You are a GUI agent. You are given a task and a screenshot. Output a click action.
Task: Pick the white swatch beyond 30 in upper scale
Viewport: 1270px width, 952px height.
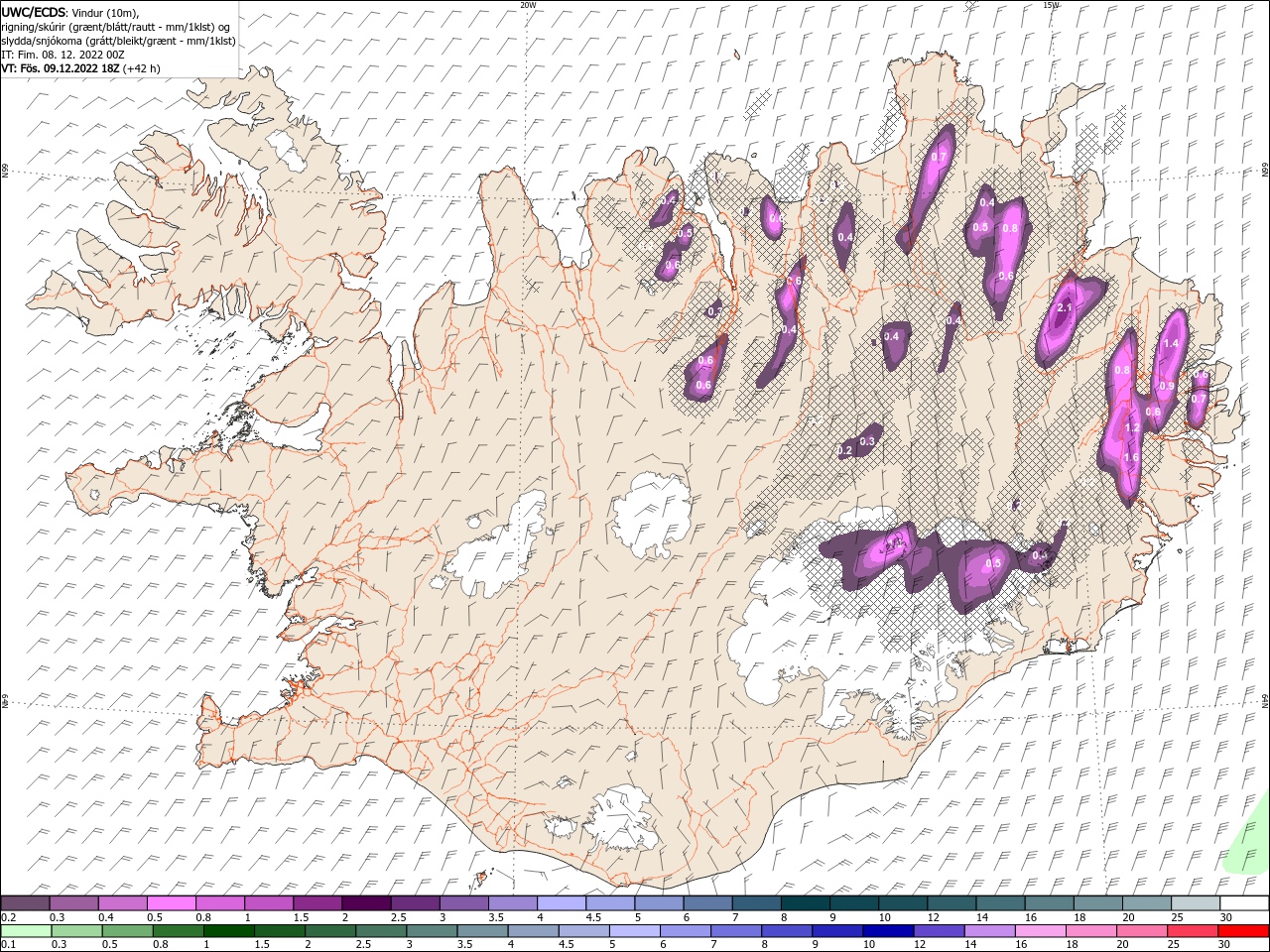[x=1244, y=903]
